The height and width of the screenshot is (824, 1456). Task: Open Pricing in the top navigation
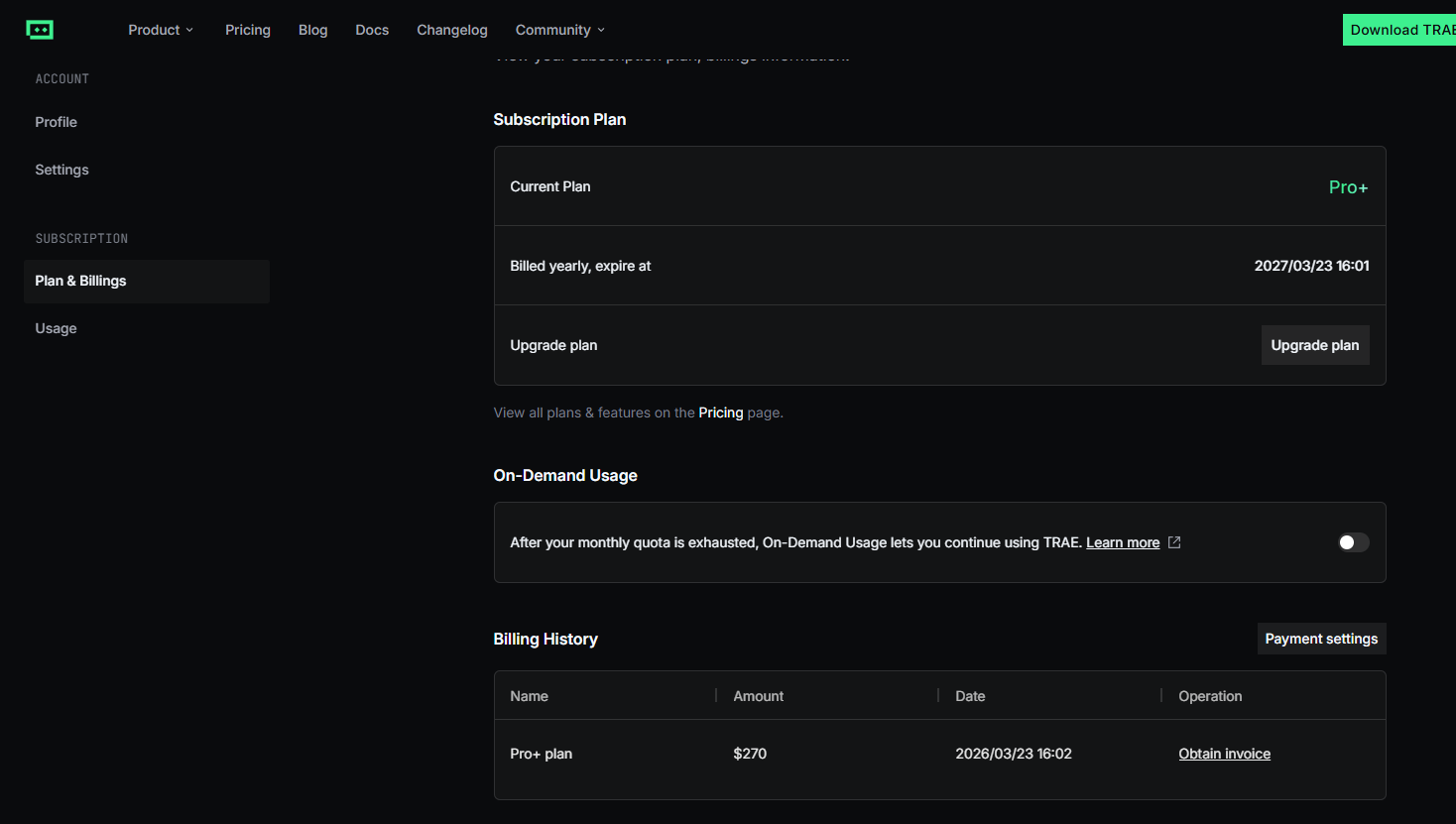point(248,30)
